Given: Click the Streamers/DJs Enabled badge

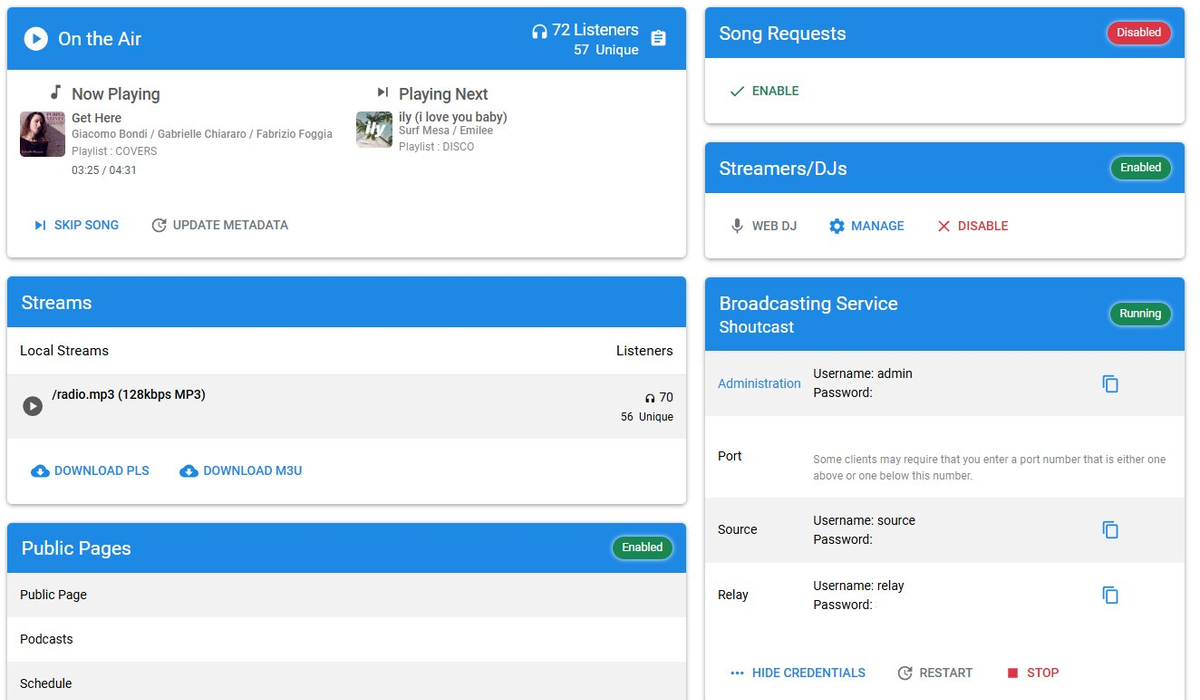Looking at the screenshot, I should tap(1140, 168).
